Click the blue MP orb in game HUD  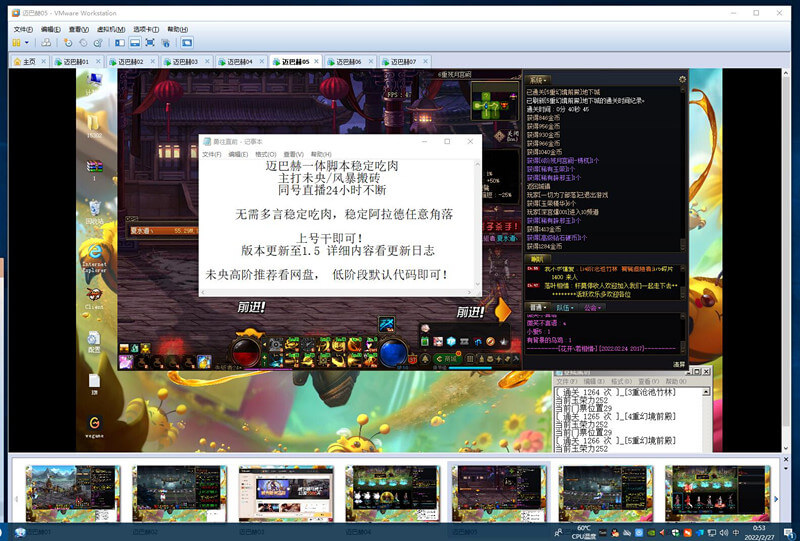[393, 352]
